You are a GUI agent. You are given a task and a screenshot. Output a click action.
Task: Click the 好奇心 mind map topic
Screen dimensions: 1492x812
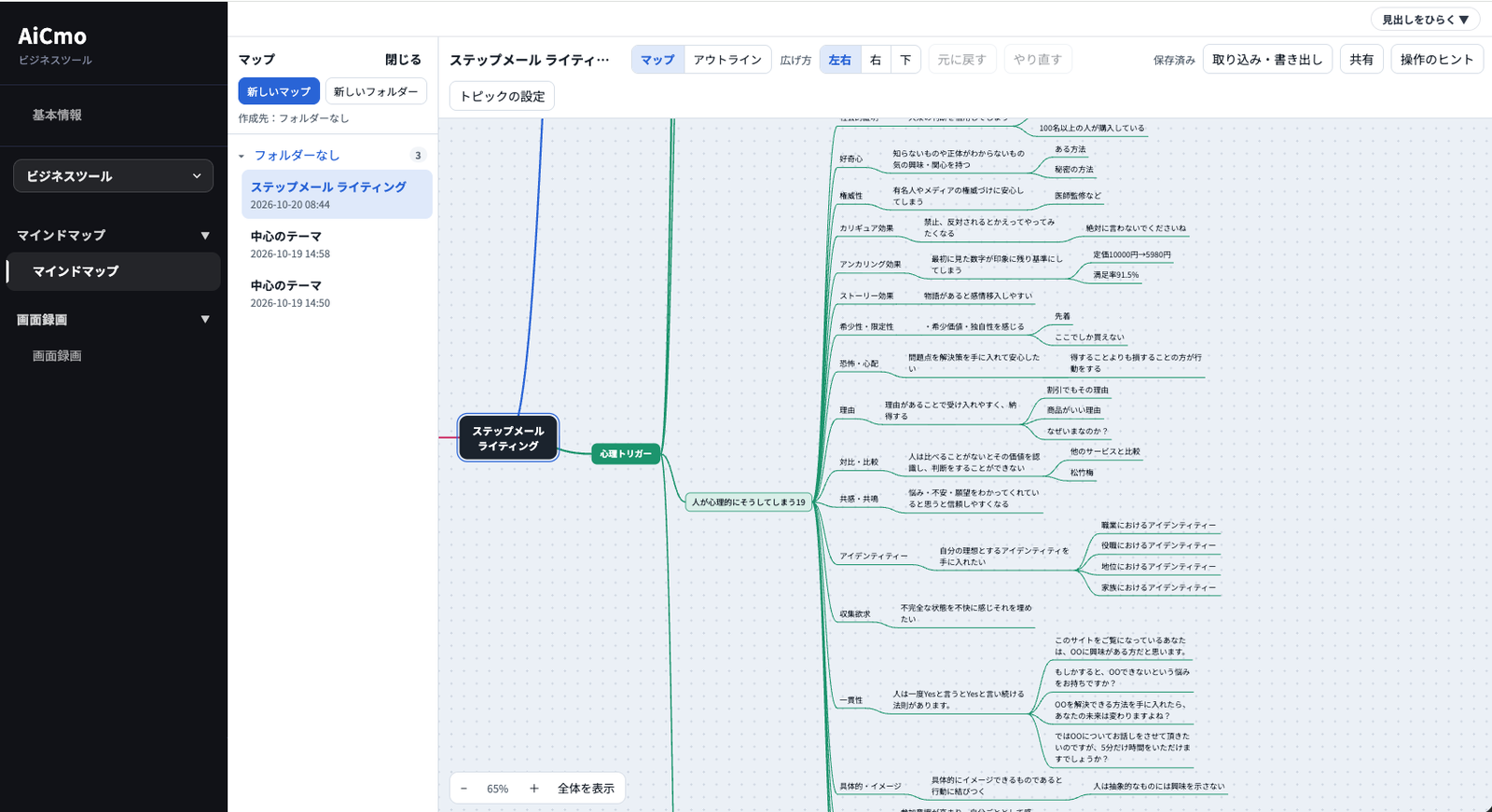pos(850,159)
